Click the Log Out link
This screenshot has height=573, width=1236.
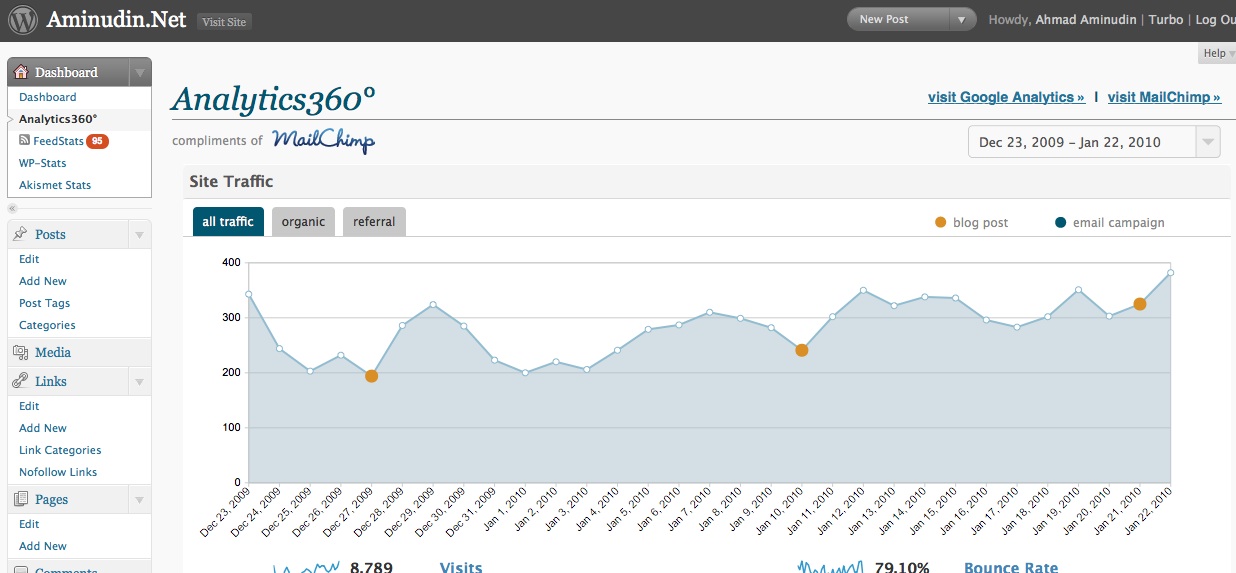(x=1215, y=19)
